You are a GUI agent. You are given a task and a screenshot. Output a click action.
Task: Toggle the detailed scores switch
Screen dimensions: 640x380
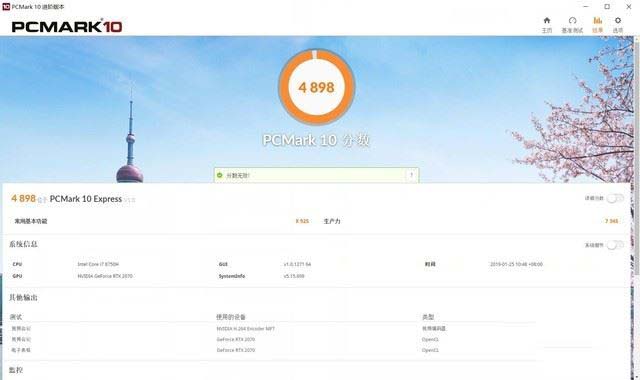(615, 198)
